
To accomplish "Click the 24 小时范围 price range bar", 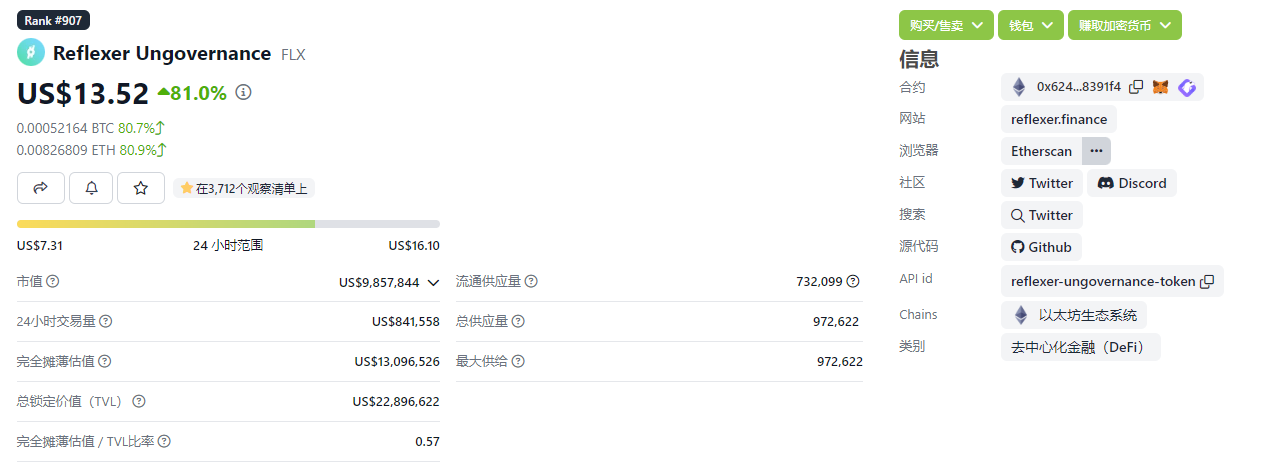I will tap(228, 224).
